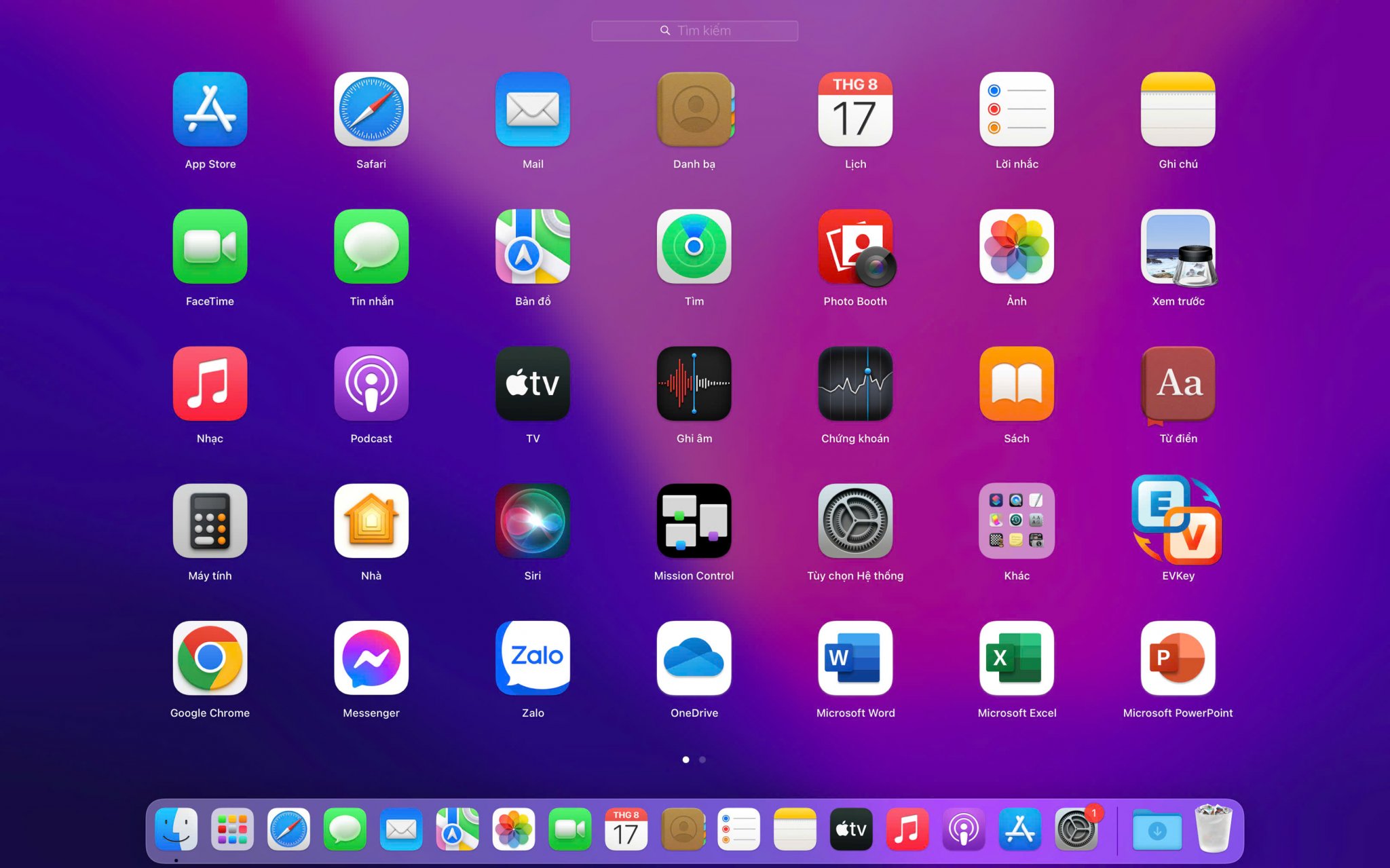Select the first Launchpad page dot
The width and height of the screenshot is (1390, 868).
(685, 759)
